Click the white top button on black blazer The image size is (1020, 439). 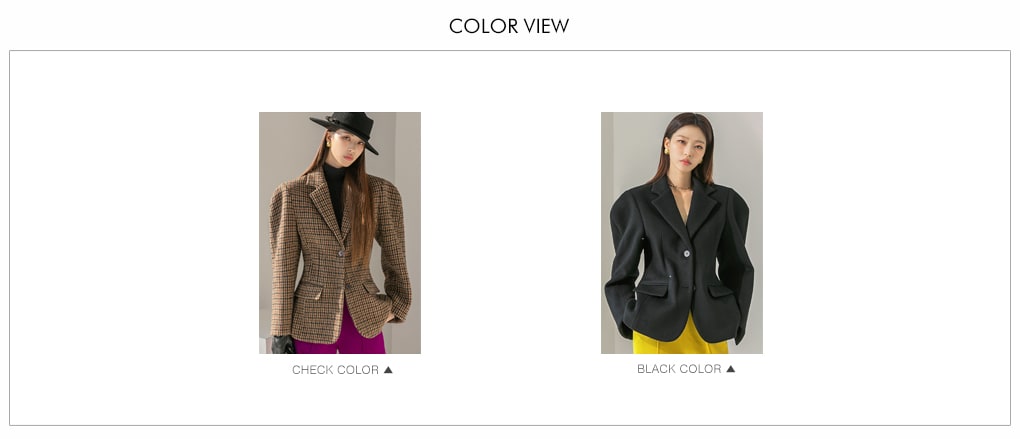point(687,253)
